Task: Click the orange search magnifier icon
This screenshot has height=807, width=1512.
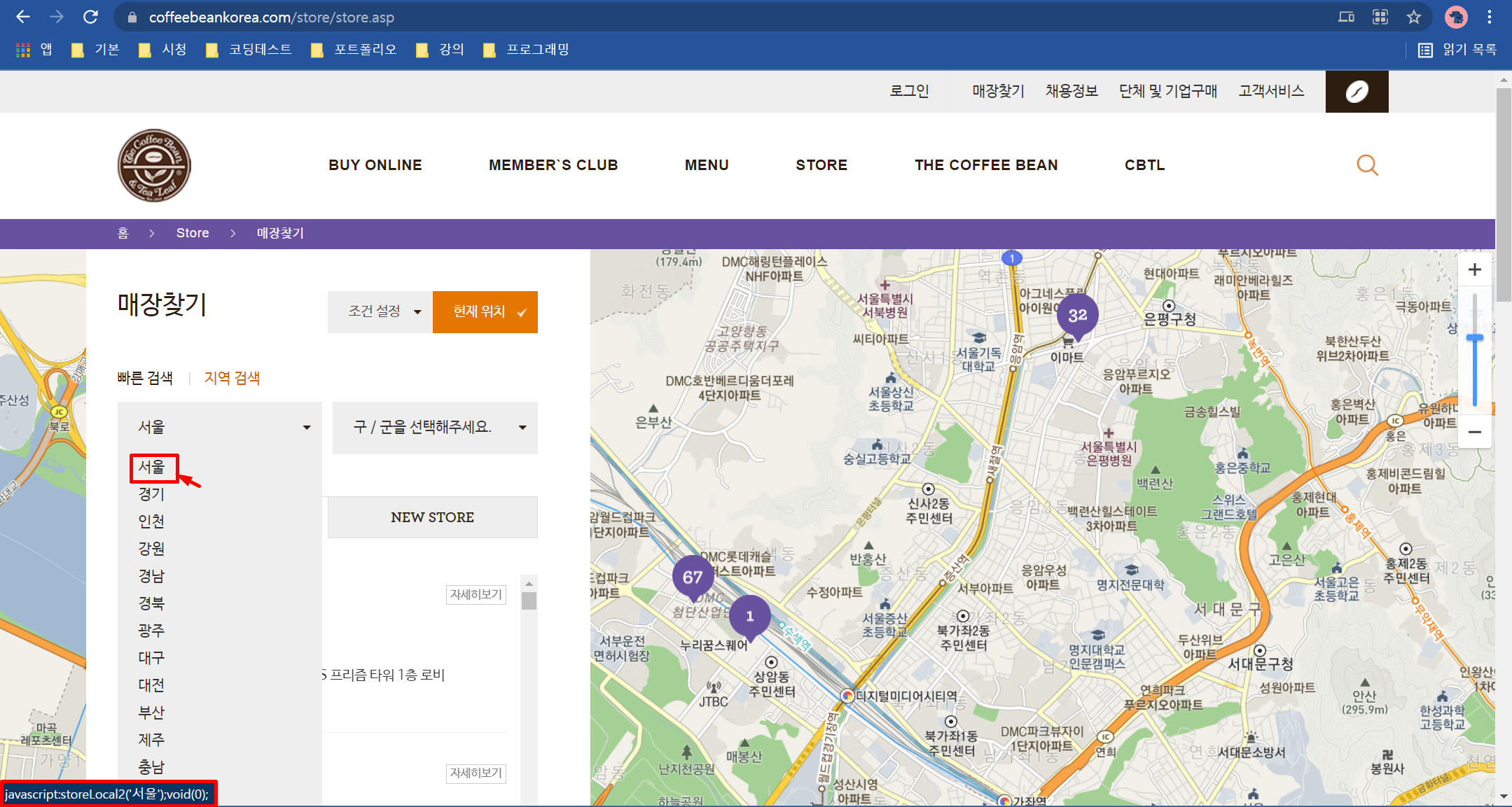Action: pyautogui.click(x=1366, y=165)
